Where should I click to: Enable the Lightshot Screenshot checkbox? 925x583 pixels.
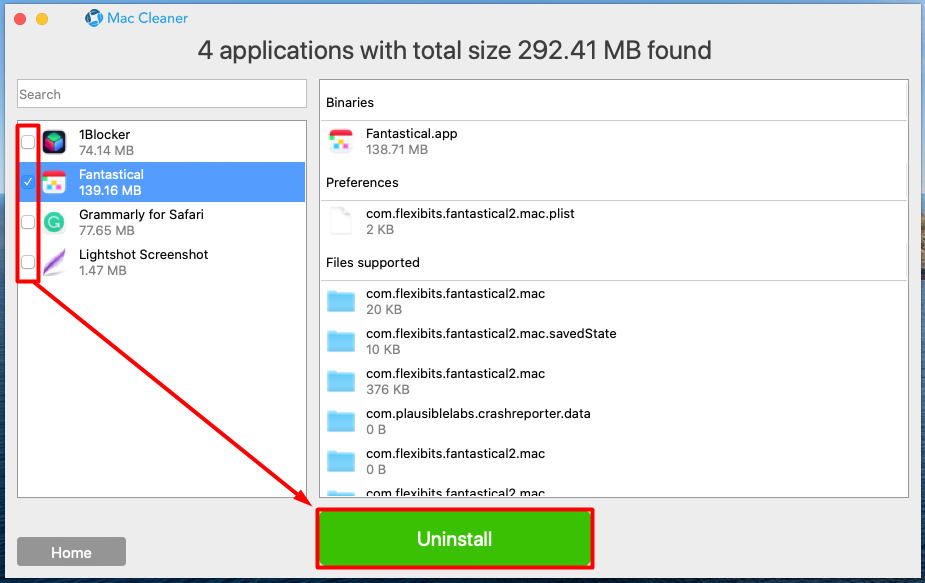pos(28,262)
